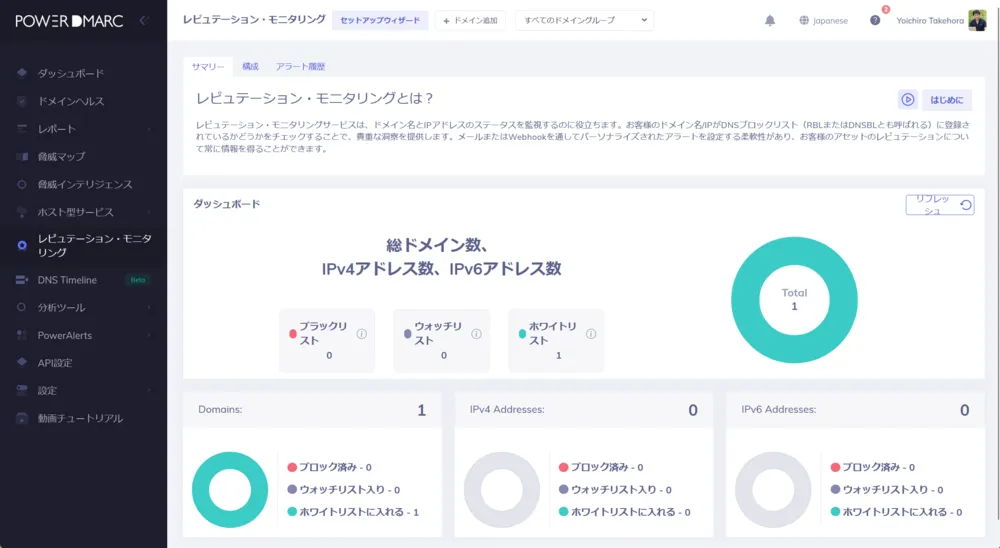The width and height of the screenshot is (1000, 548).
Task: Toggle ブロック済み legend in Domains chart
Action: tap(329, 467)
